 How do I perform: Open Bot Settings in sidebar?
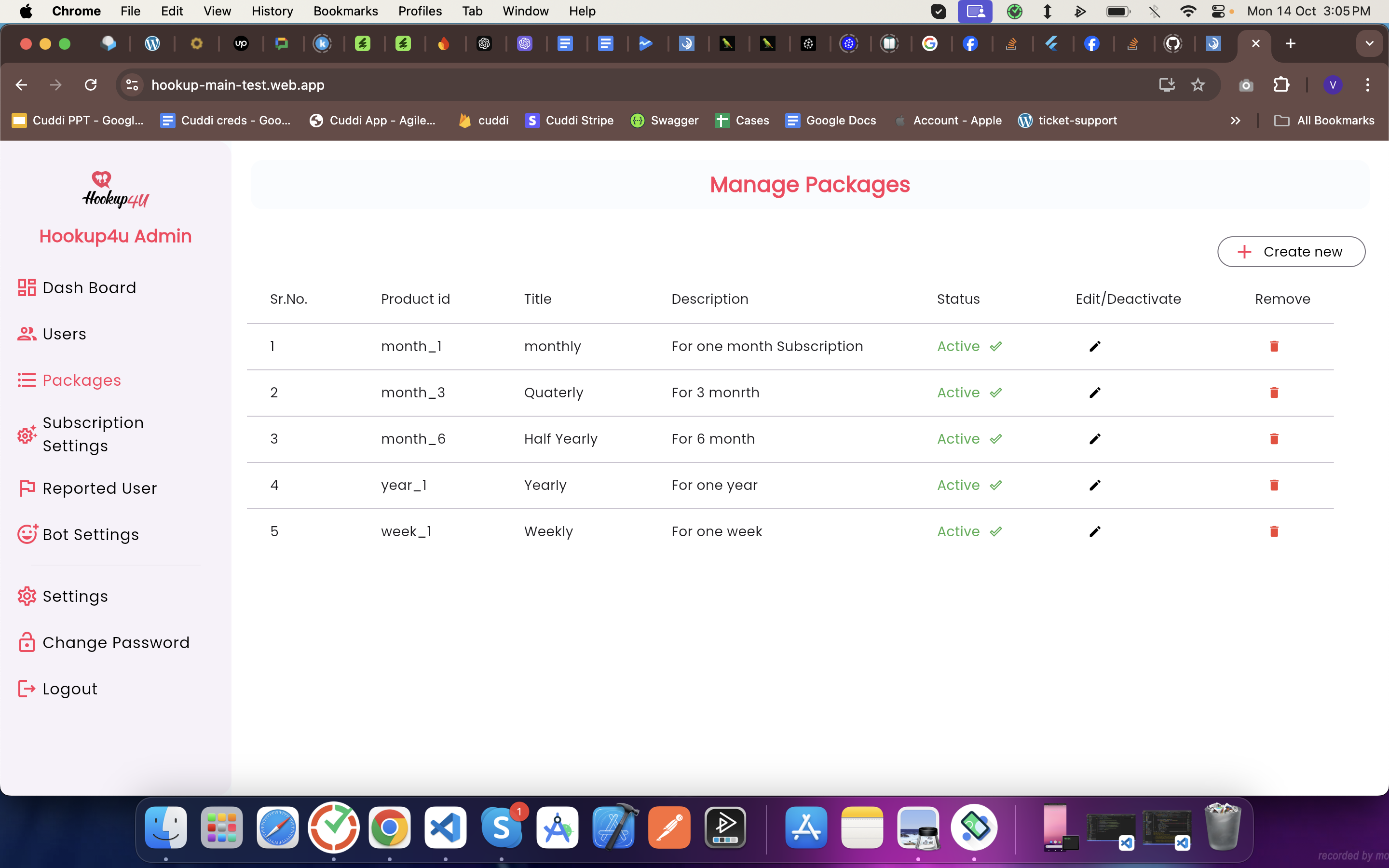tap(78, 534)
